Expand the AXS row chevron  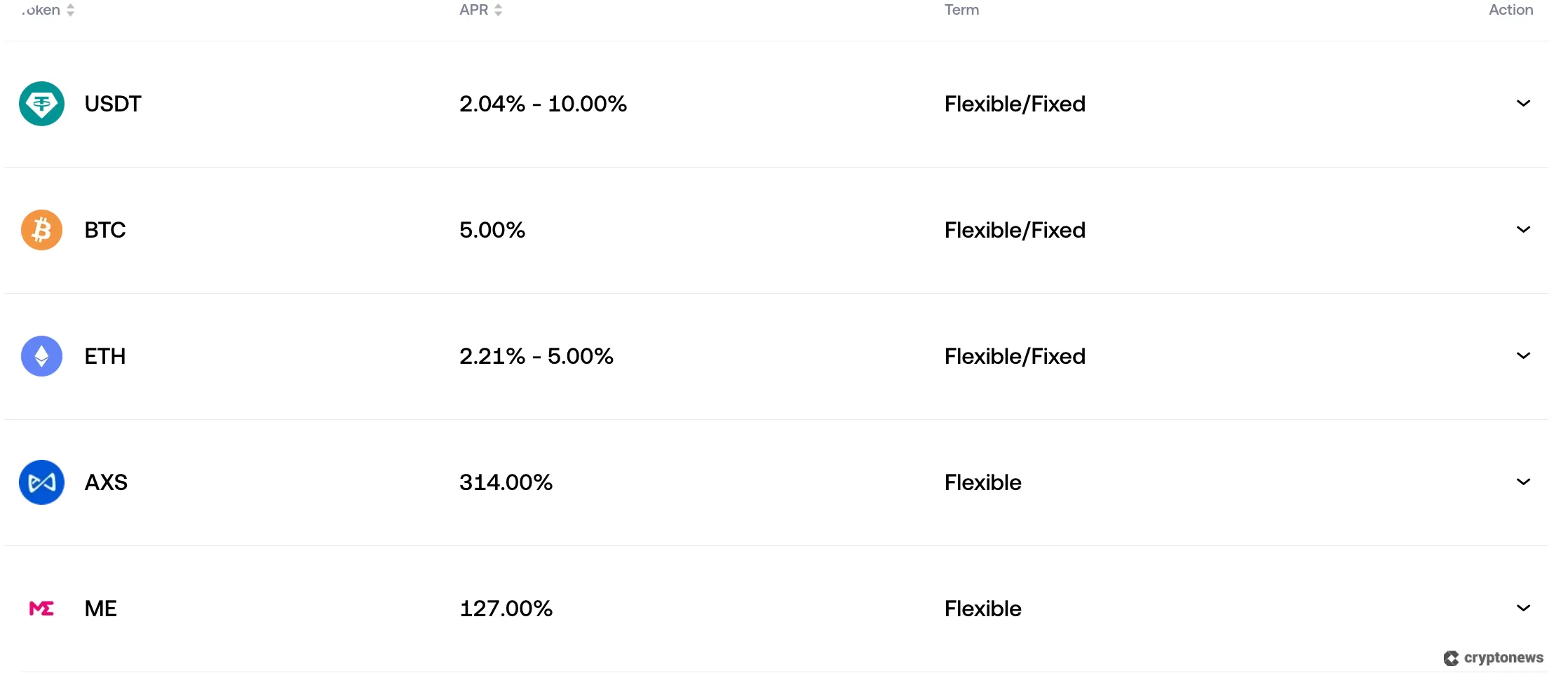tap(1523, 482)
